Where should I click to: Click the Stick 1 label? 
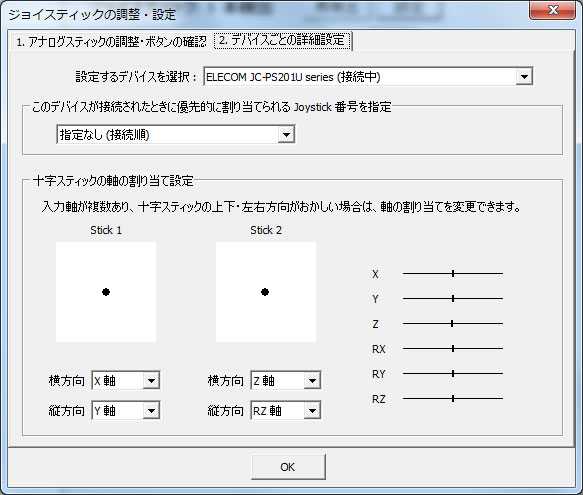[106, 230]
